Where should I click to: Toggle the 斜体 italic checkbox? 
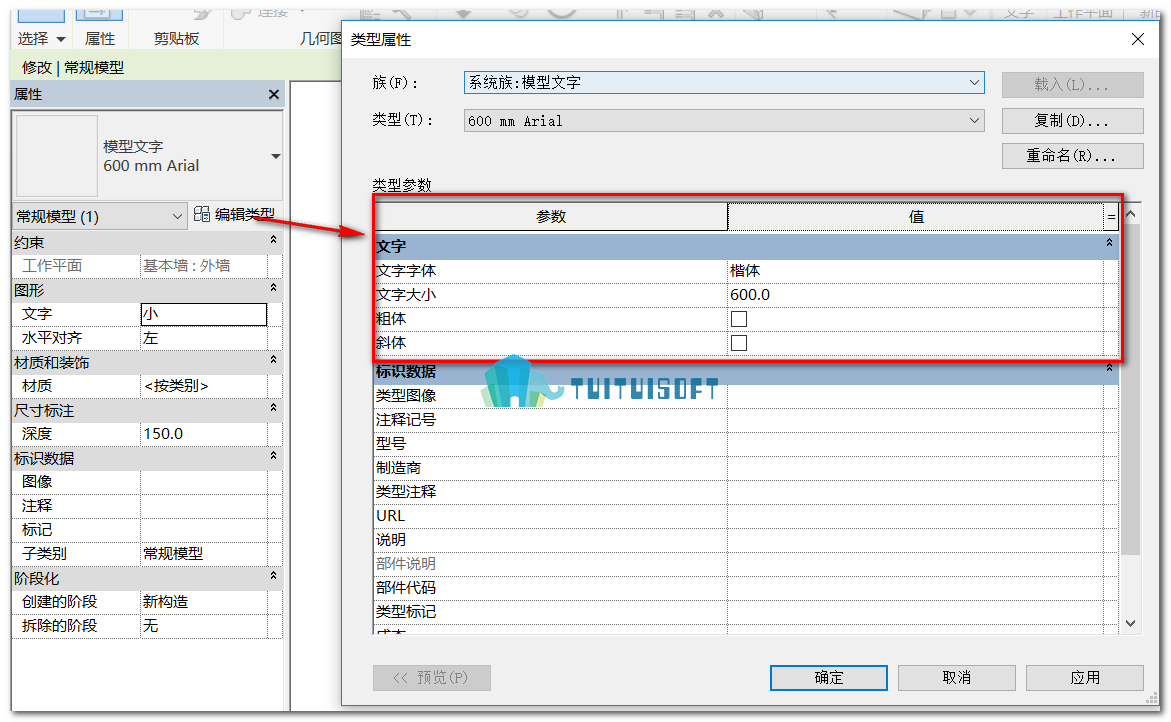739,343
